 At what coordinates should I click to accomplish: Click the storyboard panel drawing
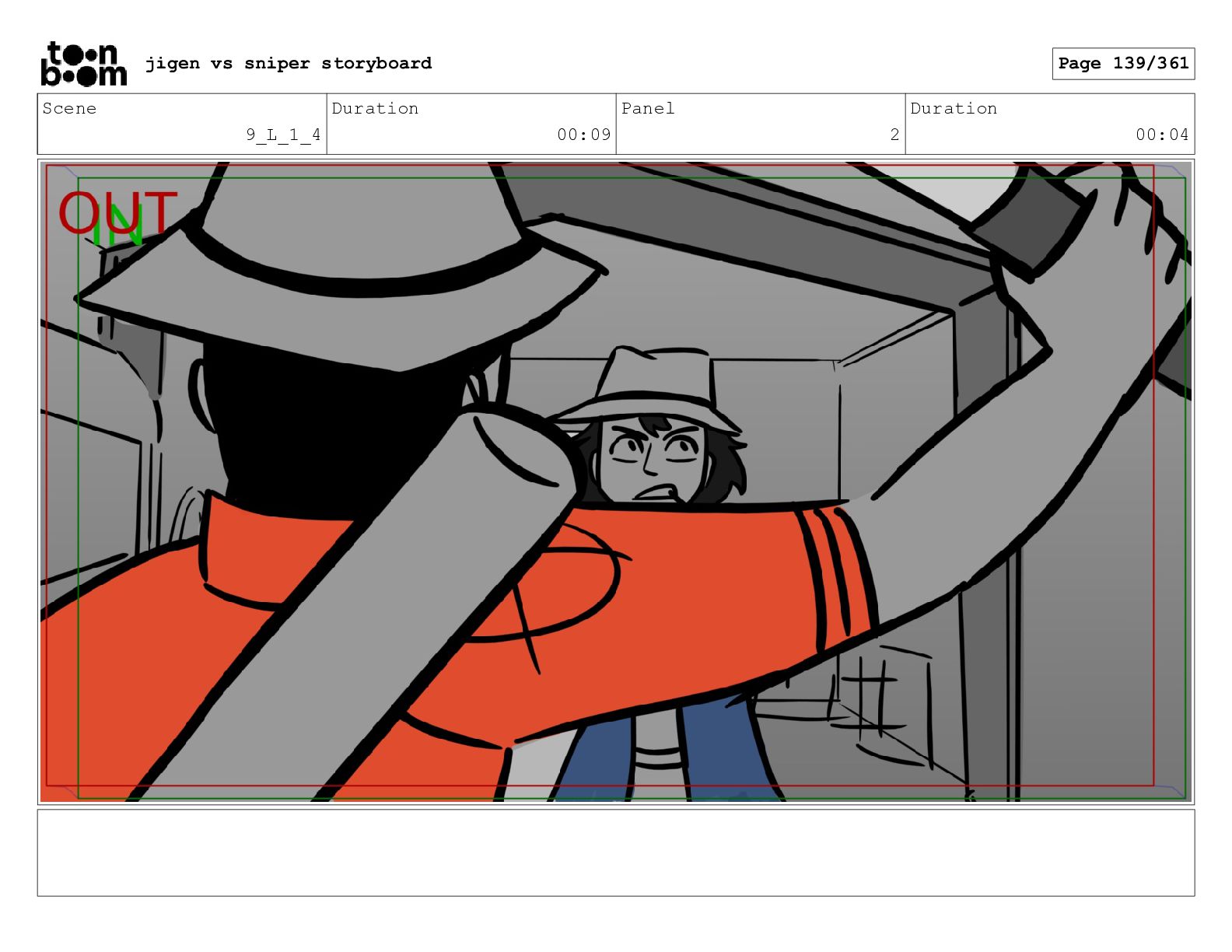tap(616, 481)
